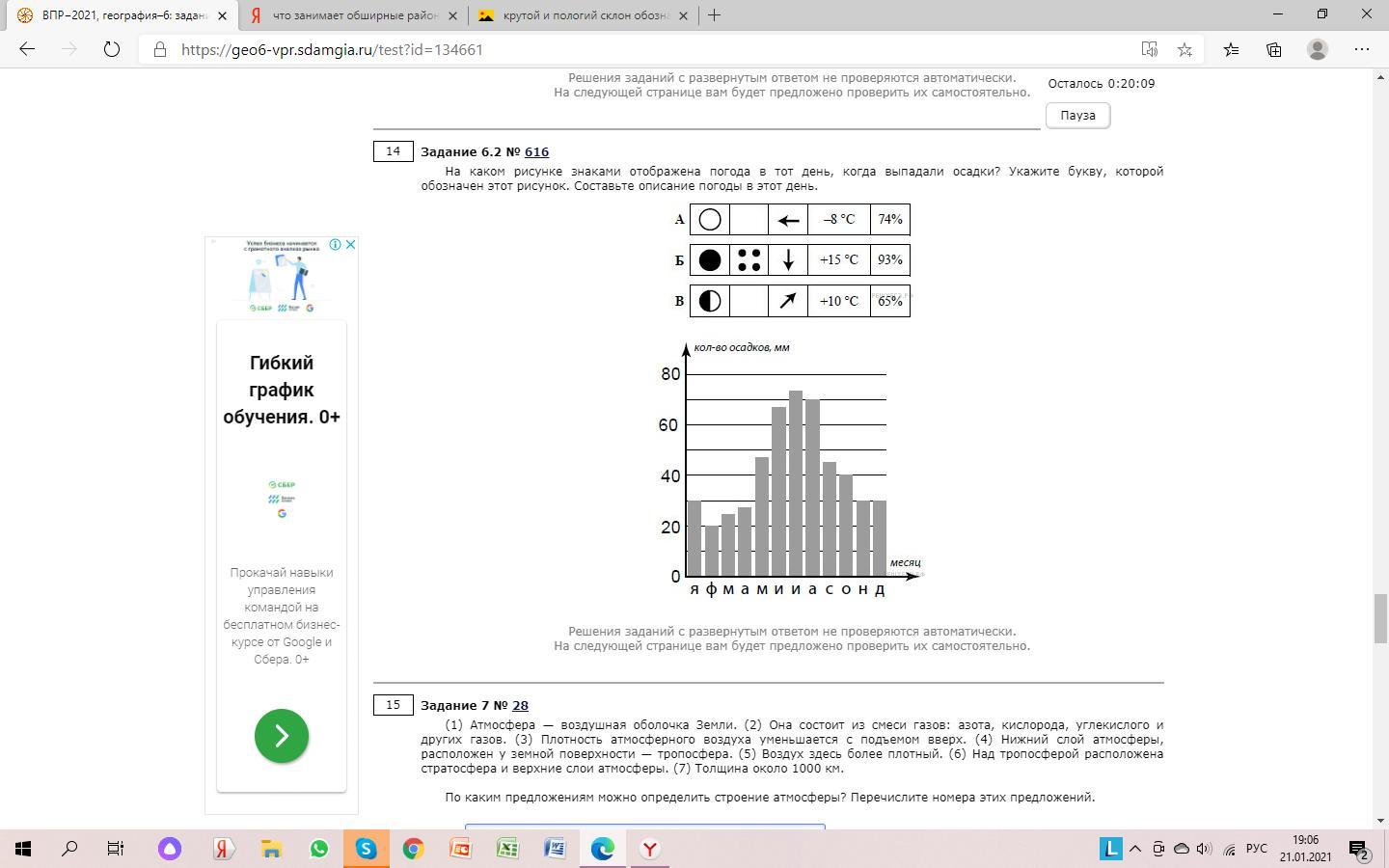Image resolution: width=1389 pixels, height=868 pixels.
Task: Open the notification Action Center
Action: [1360, 849]
